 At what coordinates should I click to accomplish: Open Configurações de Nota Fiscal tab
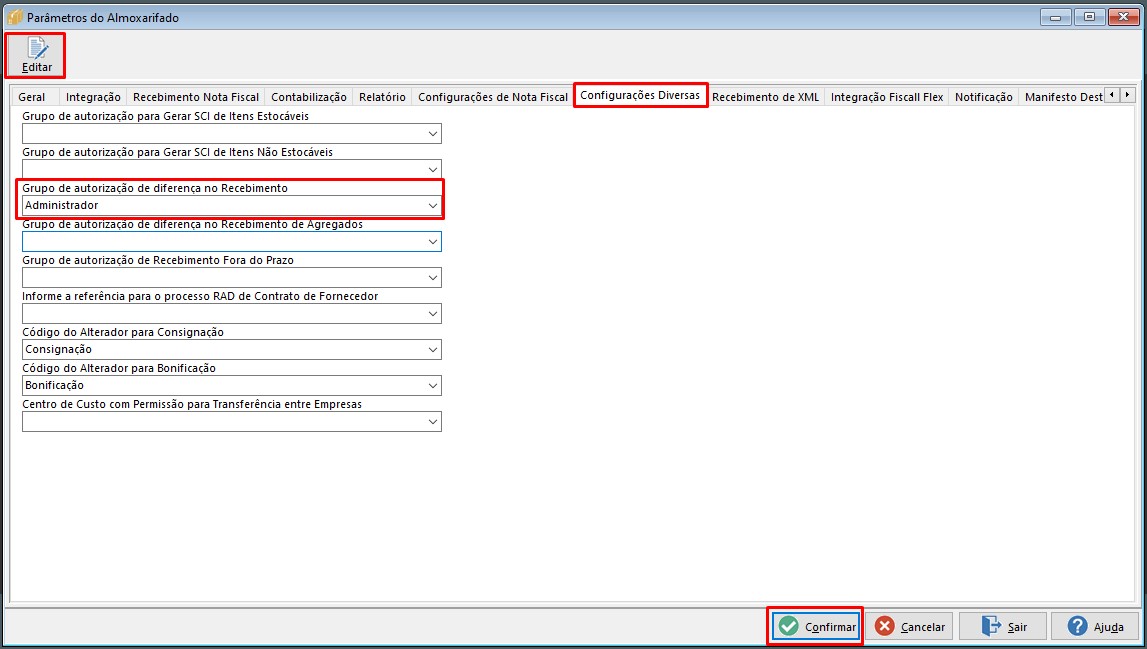coord(493,97)
